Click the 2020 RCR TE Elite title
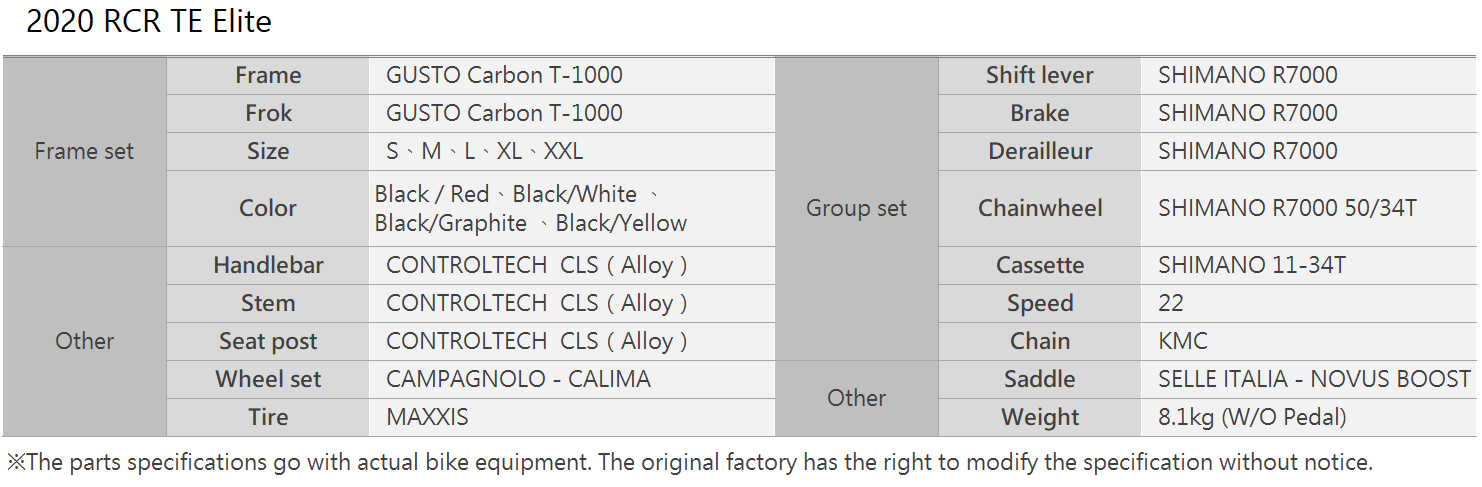Screen dimensions: 1482x487 pos(149,21)
